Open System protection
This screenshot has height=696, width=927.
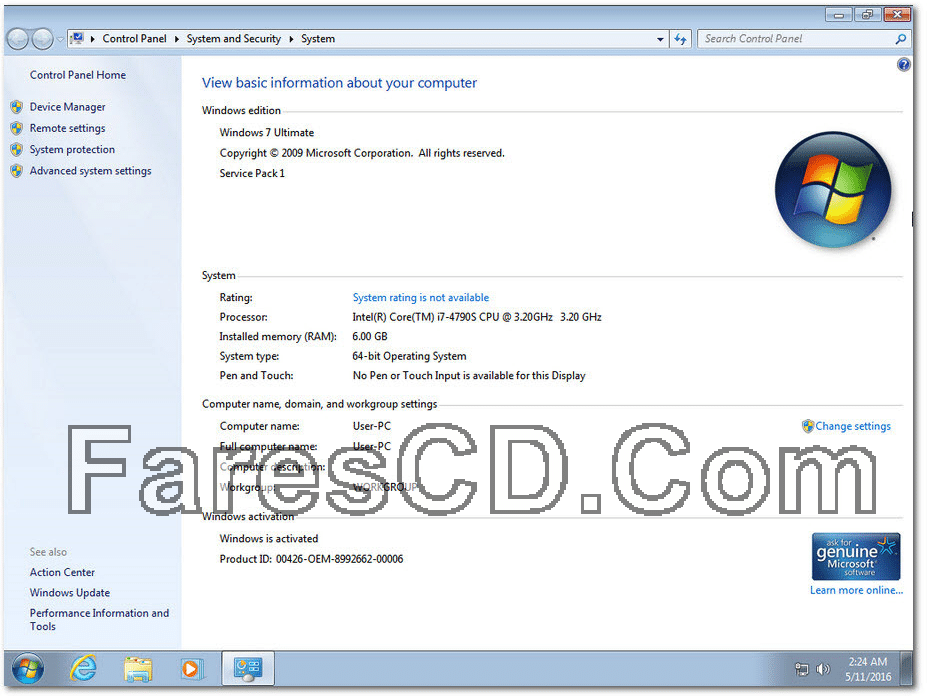click(x=72, y=150)
